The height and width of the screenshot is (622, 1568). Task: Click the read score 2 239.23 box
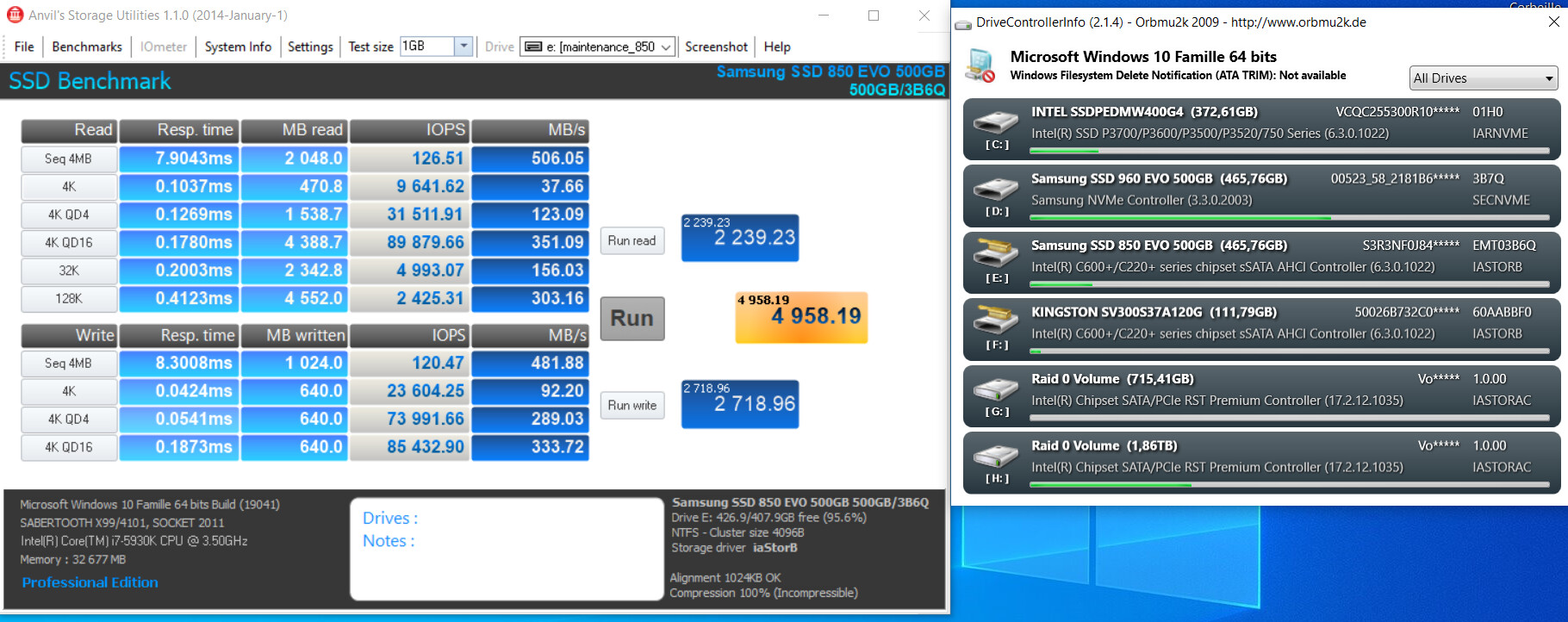click(x=740, y=238)
